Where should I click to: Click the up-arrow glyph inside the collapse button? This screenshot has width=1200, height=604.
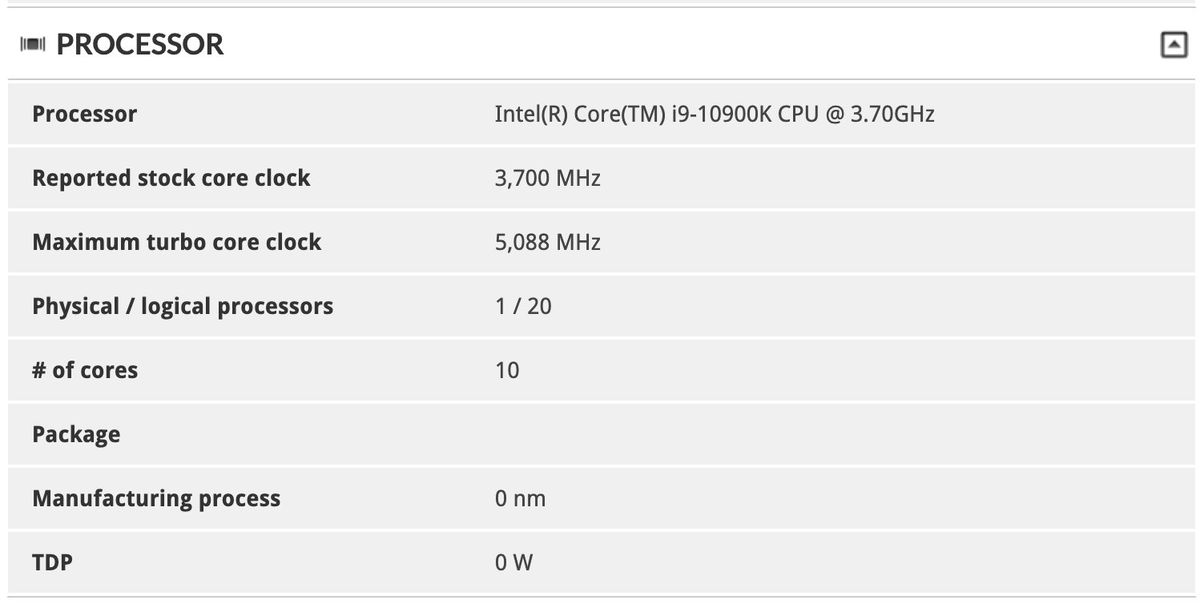coord(1176,43)
